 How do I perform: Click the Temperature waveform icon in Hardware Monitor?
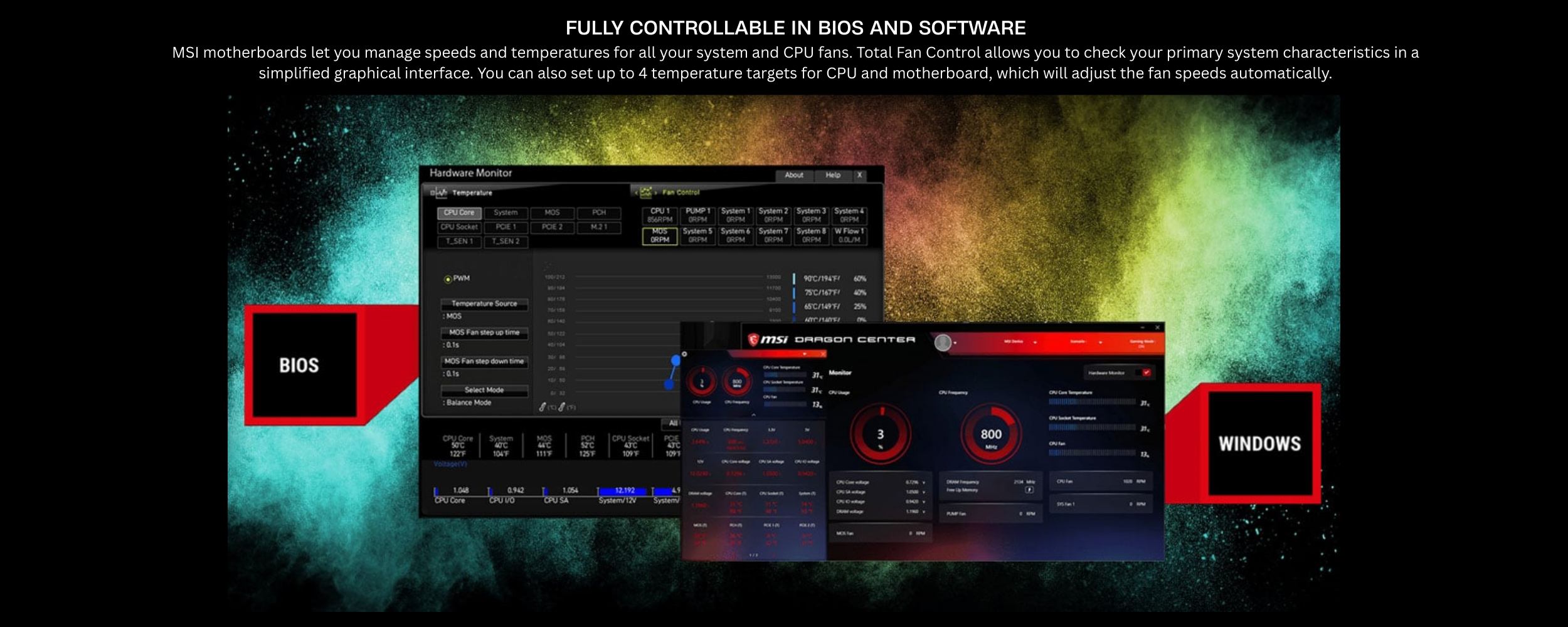pos(442,192)
